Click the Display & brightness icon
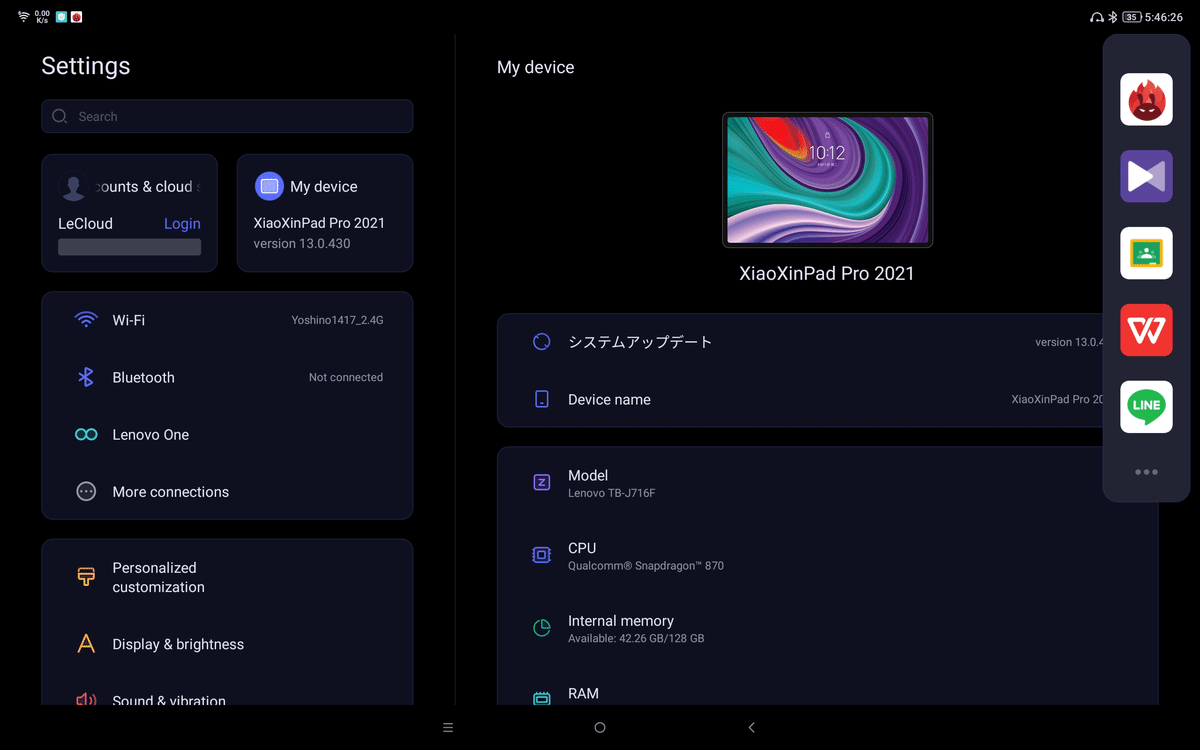 (x=86, y=644)
